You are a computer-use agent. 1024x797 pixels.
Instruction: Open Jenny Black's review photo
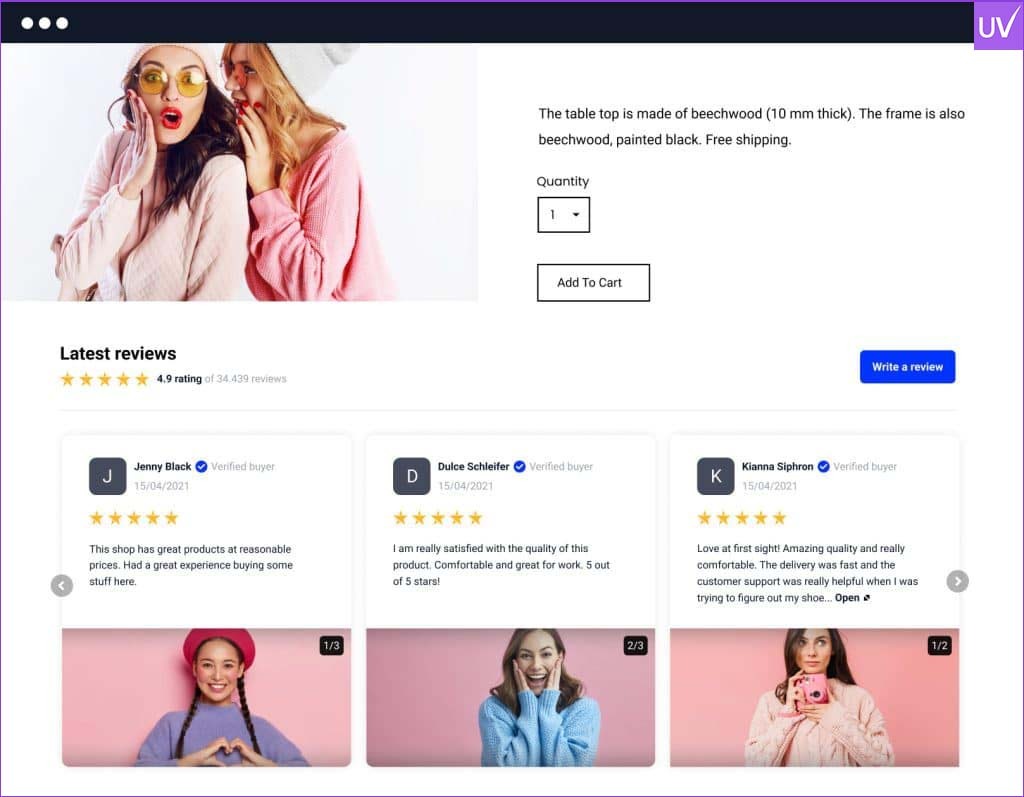tap(206, 697)
